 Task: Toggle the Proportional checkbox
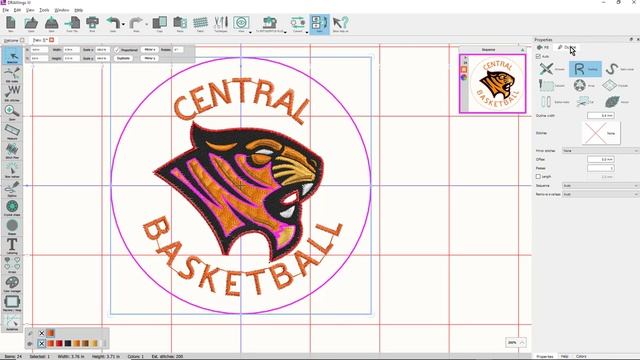[x=117, y=50]
